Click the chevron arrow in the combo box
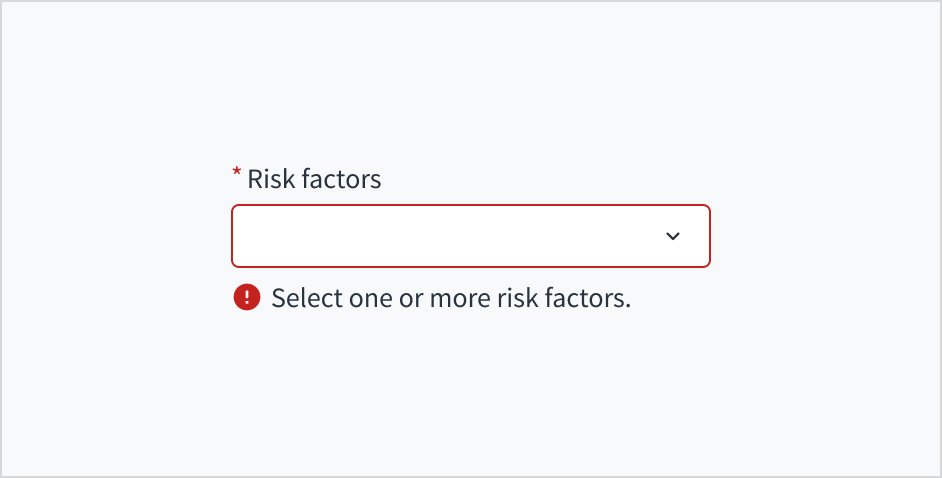The image size is (942, 478). [x=673, y=236]
